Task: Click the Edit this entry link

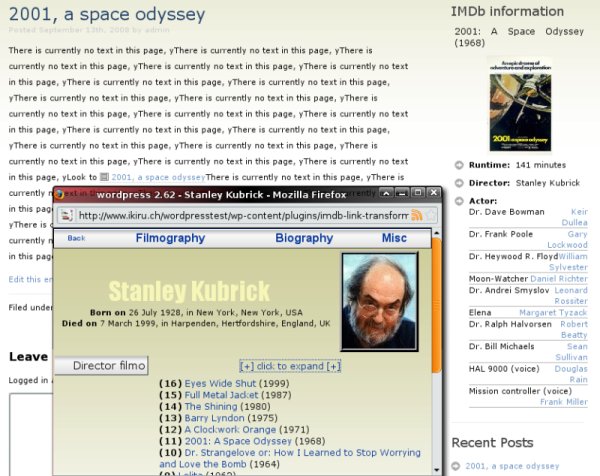Action: click(30, 279)
